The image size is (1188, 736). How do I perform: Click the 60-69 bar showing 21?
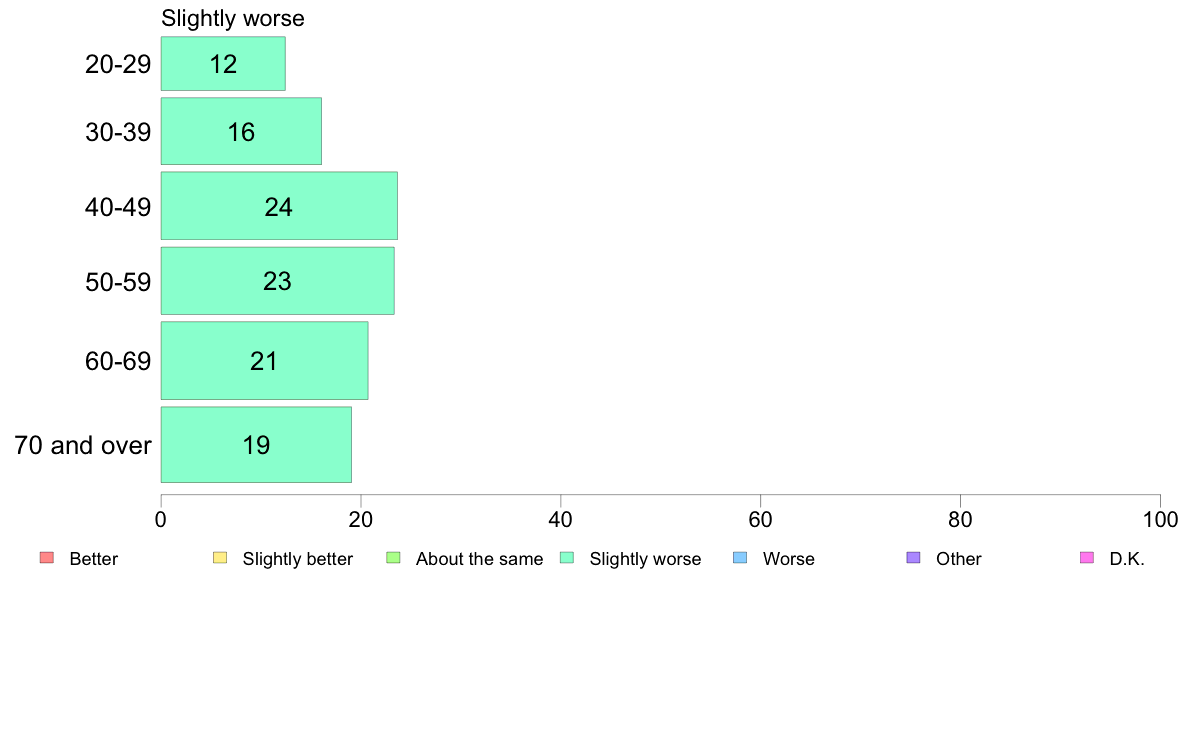pos(264,361)
